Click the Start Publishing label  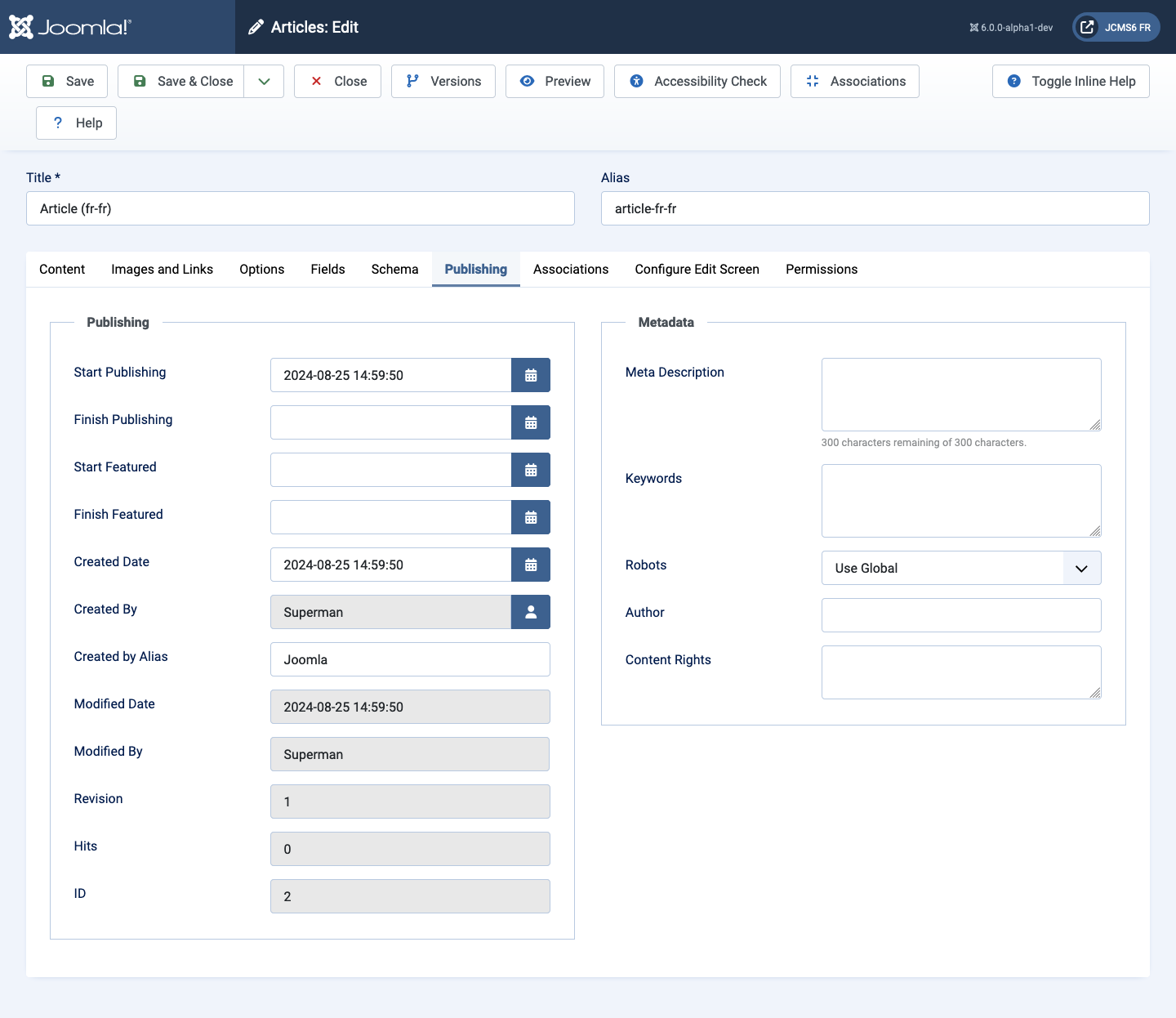tap(120, 372)
